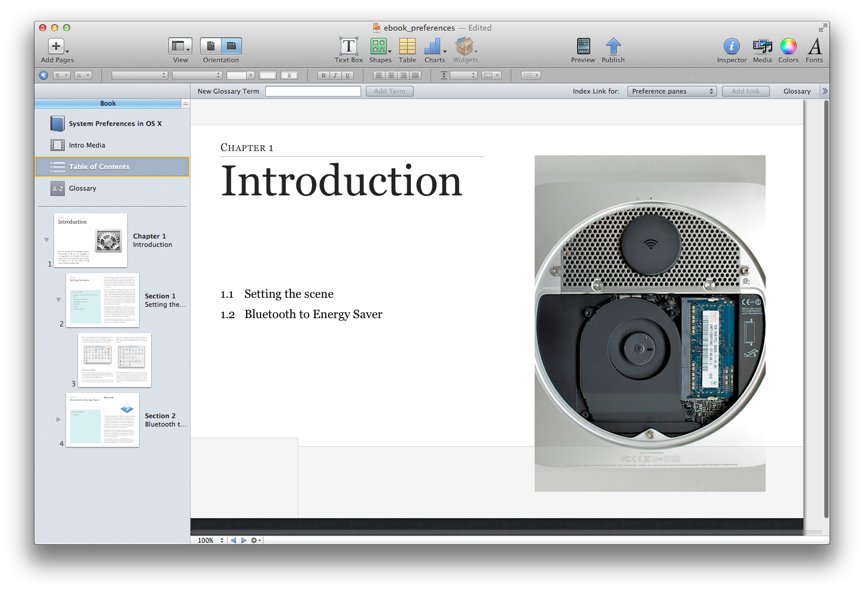This screenshot has height=592, width=864.
Task: Open the paragraph style dropdown
Action: 61,75
